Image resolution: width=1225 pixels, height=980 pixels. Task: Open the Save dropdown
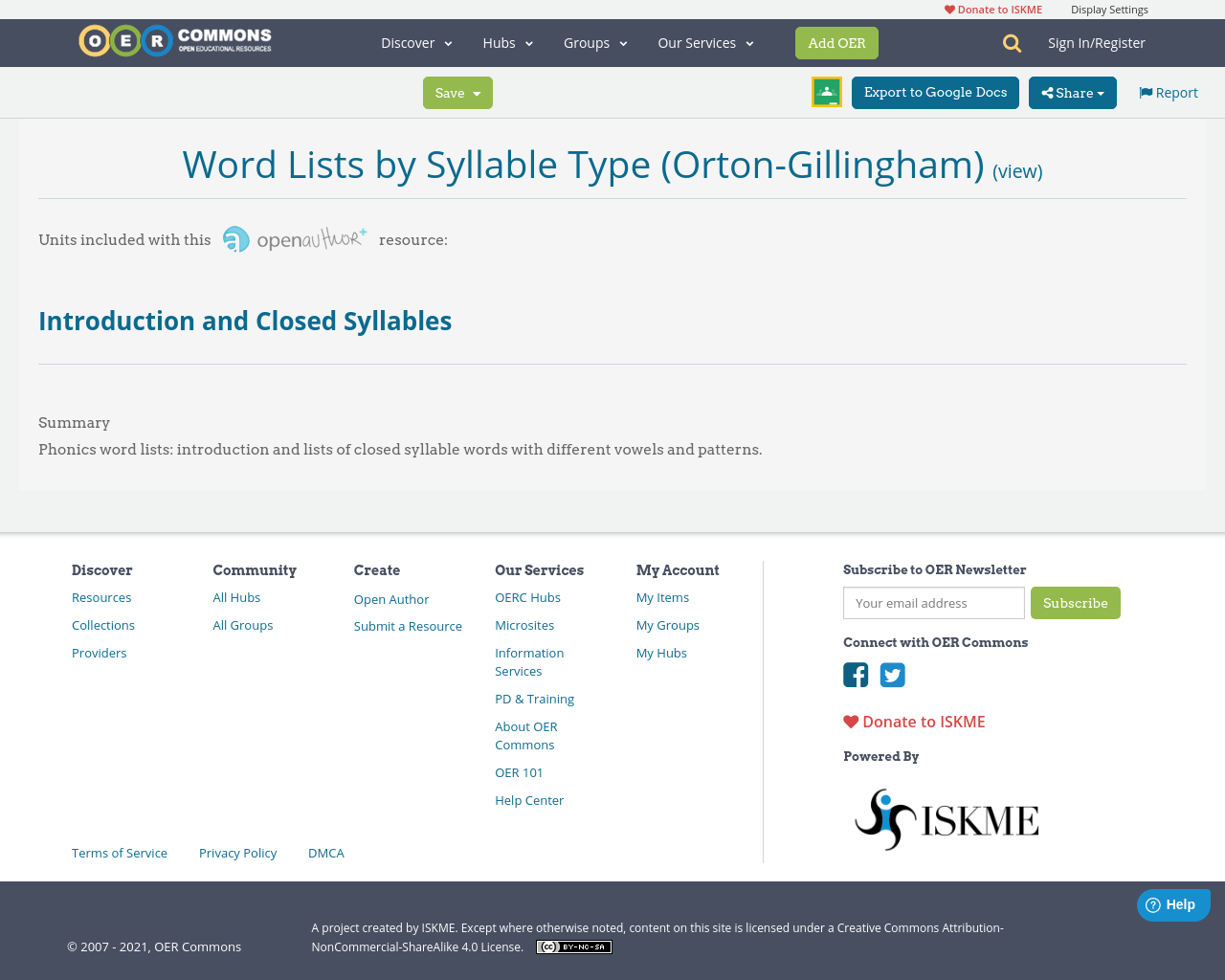457,93
